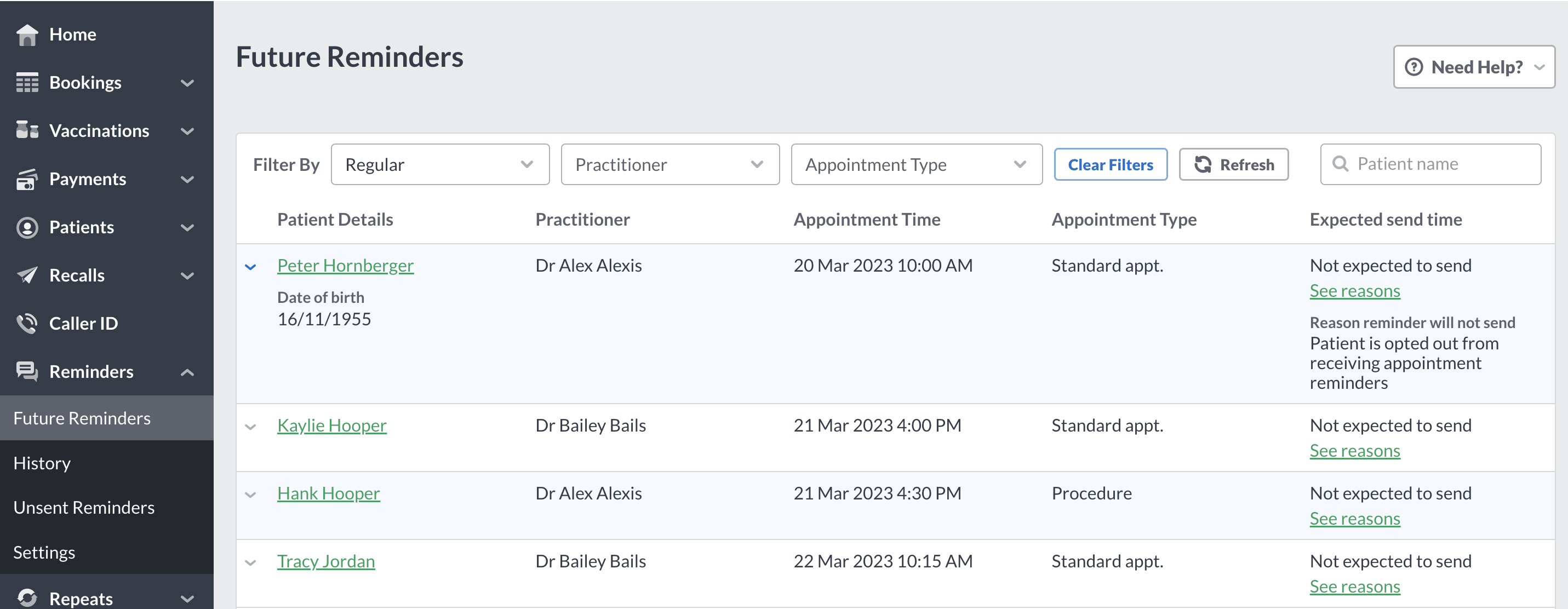The width and height of the screenshot is (1568, 609).
Task: Click the Caller ID phone icon
Action: [x=27, y=323]
